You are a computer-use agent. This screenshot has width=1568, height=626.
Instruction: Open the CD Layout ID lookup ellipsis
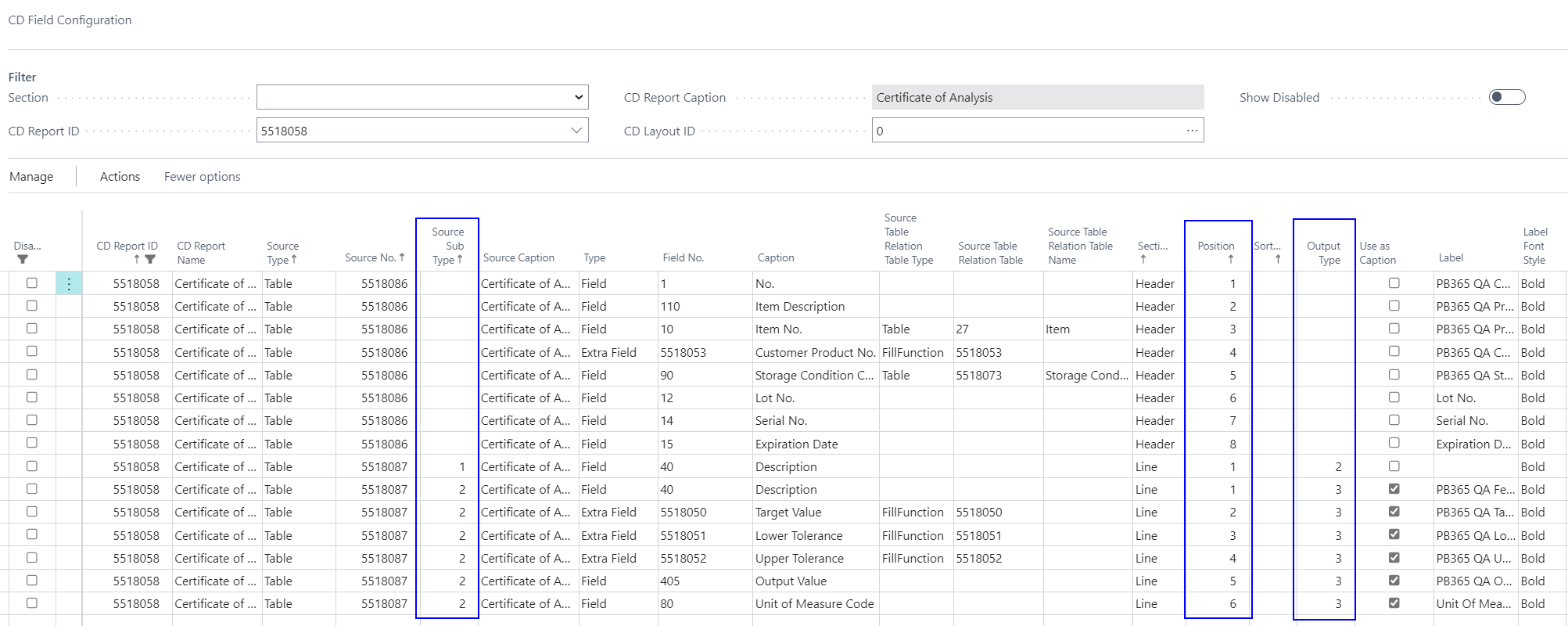pyautogui.click(x=1192, y=131)
